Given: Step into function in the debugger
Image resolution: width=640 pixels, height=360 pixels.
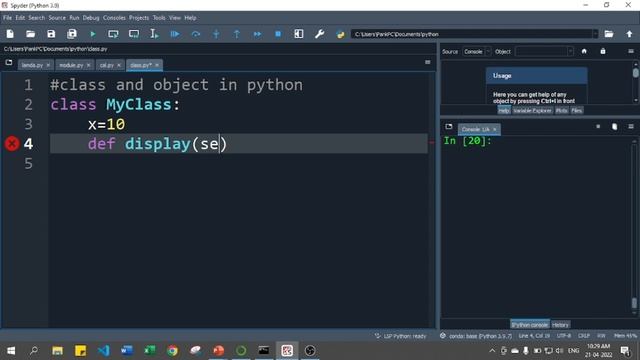Looking at the screenshot, I should [x=216, y=34].
